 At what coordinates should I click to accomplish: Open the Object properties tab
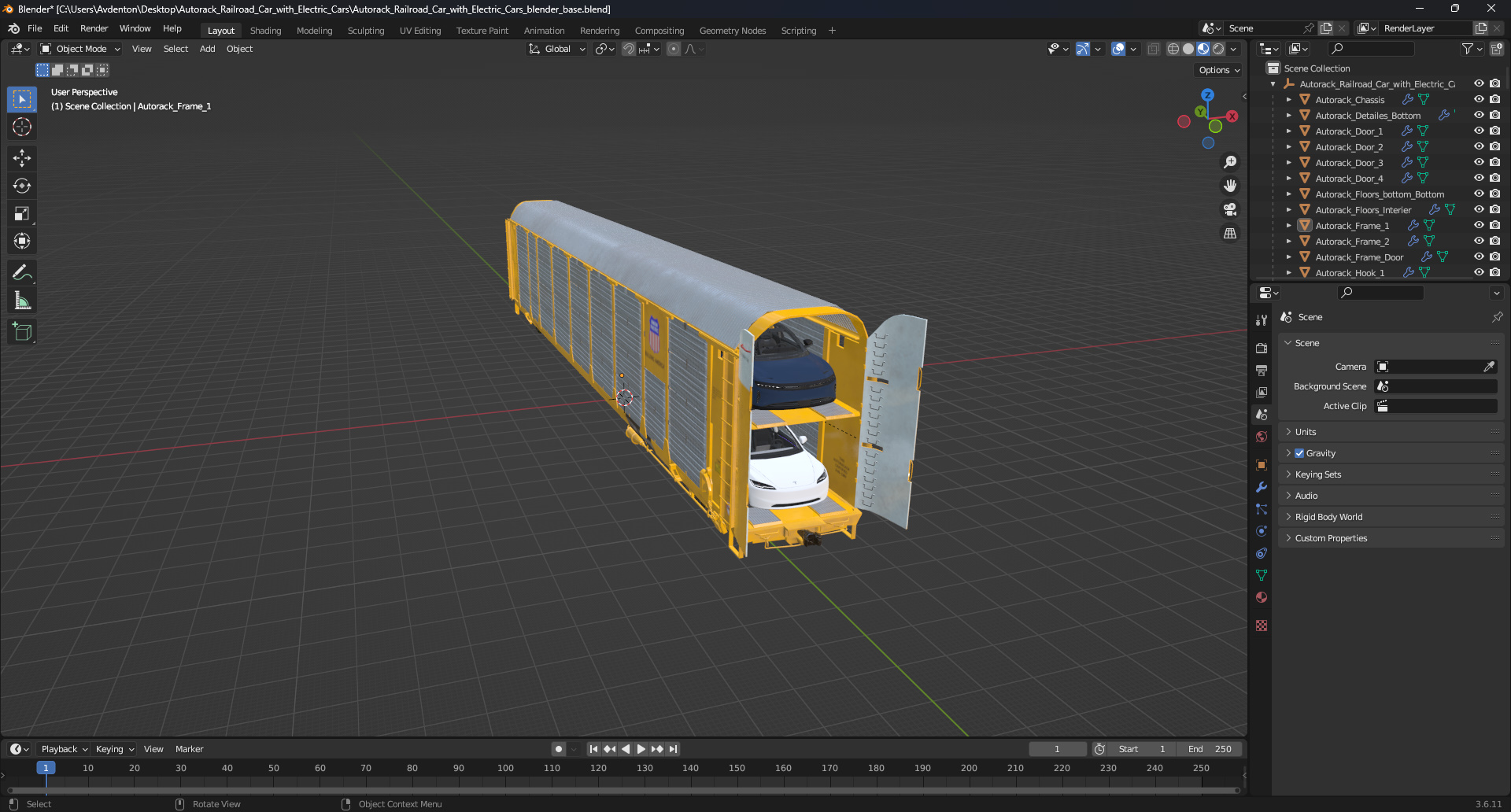1262,465
